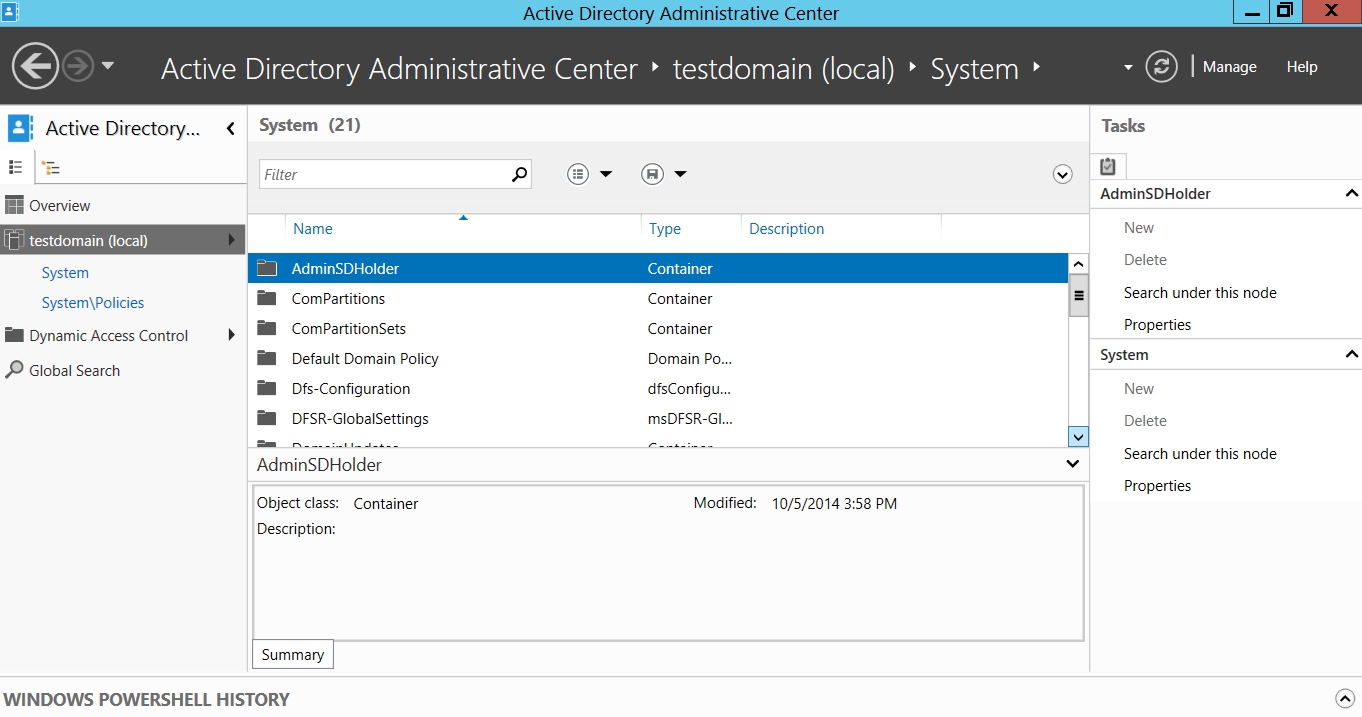Click Search under this node for AdminSDHolder
Screen dimensions: 1362x717
[1199, 293]
